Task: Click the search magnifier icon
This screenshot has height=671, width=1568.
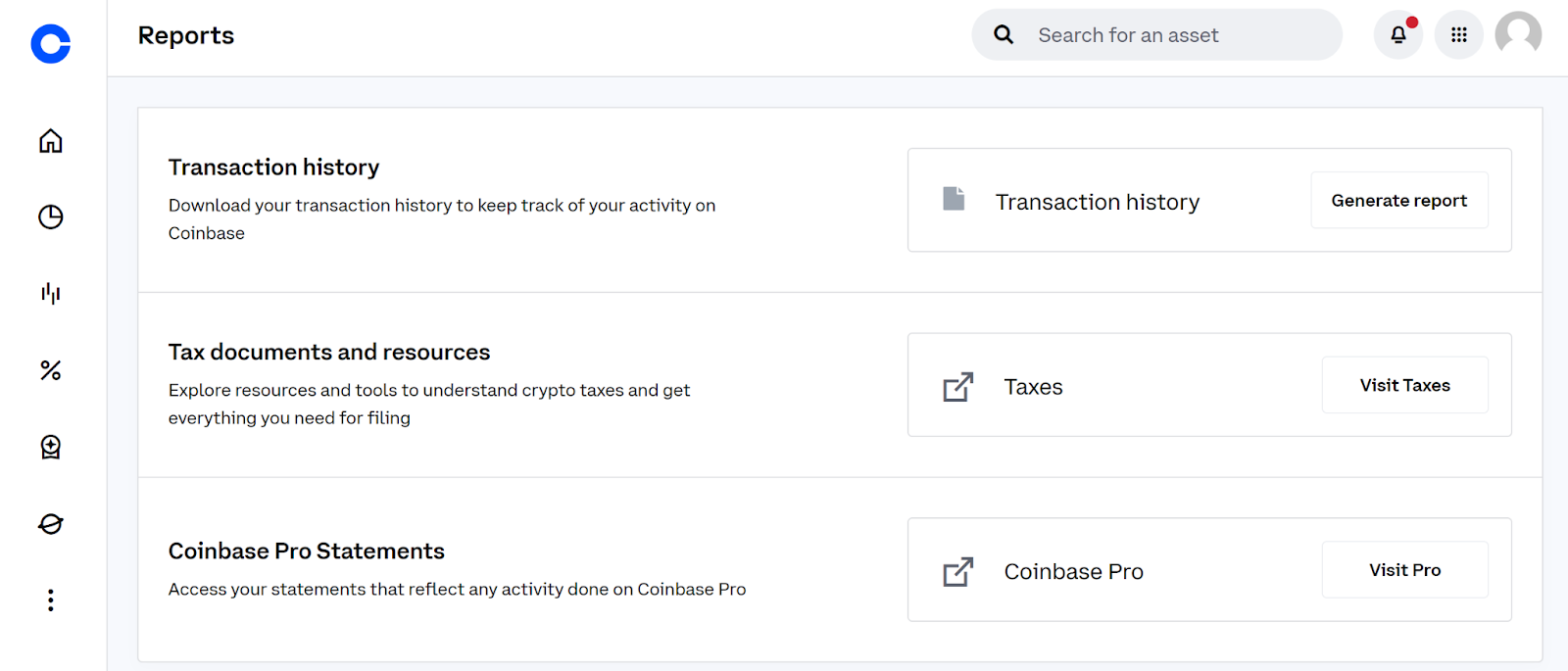Action: [1004, 35]
